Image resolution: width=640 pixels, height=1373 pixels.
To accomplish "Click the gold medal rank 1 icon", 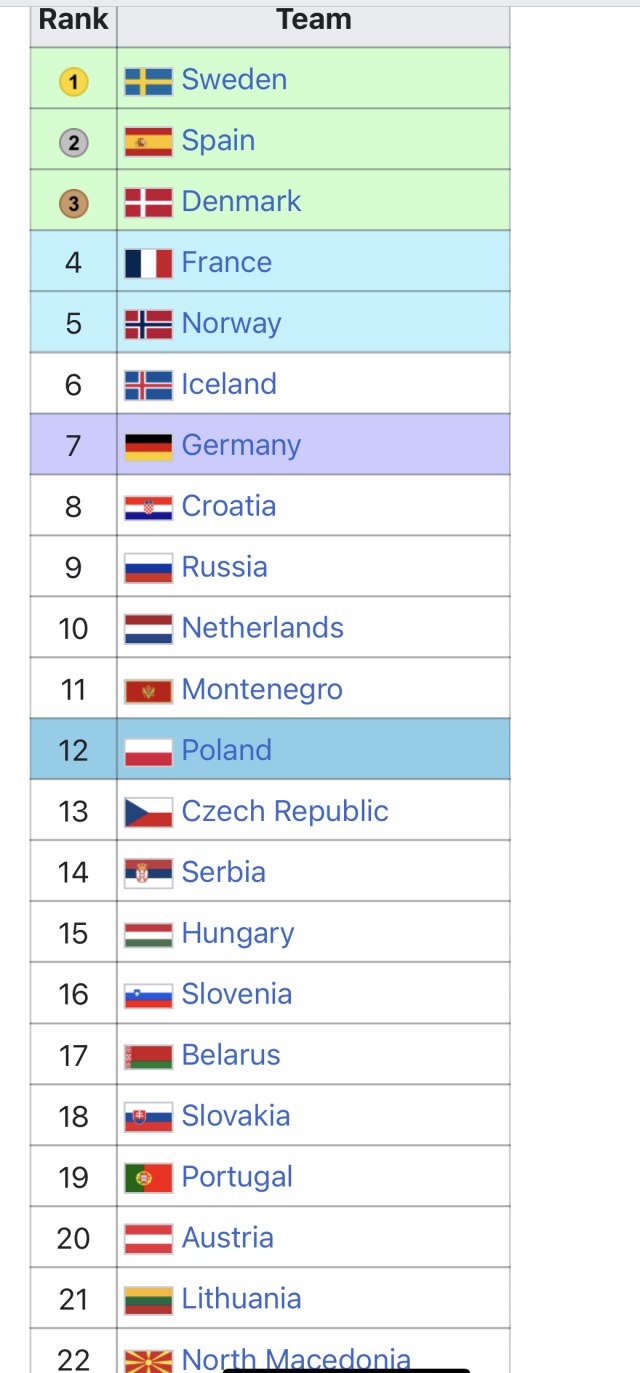I will point(73,82).
